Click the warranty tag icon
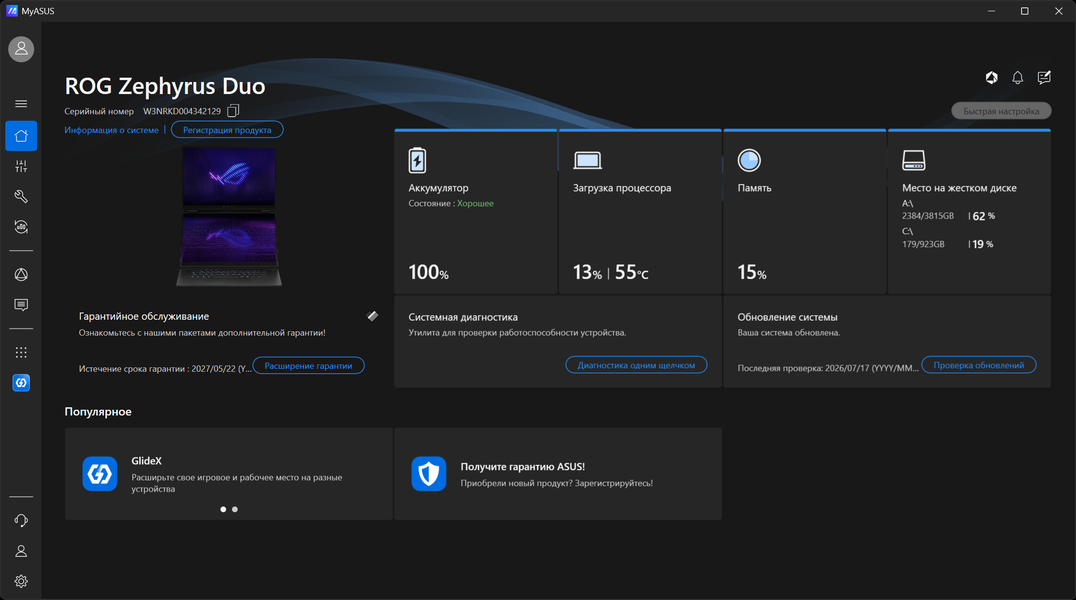1076x600 pixels. tap(372, 316)
